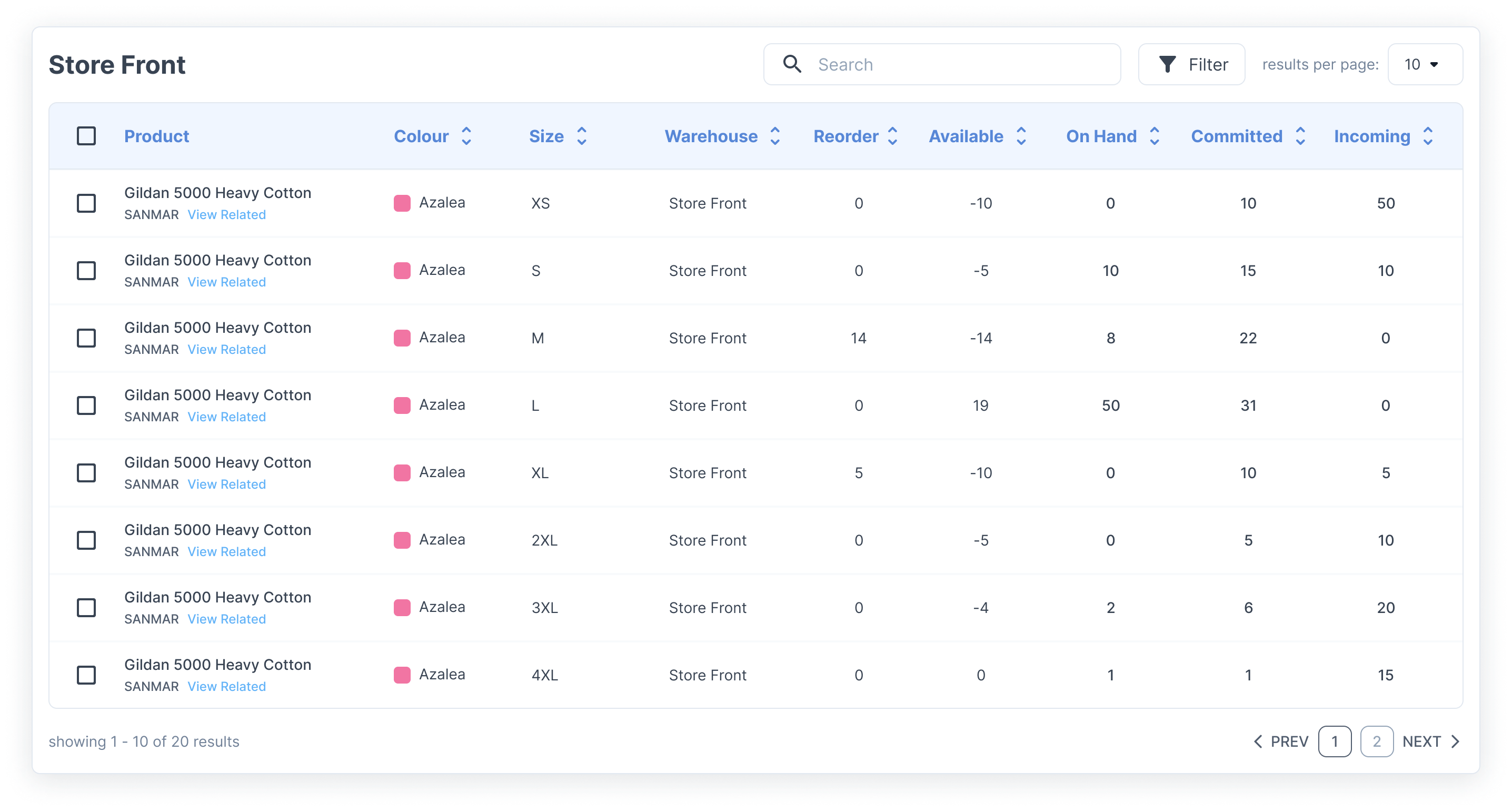Sort by Reorder column arrows

point(892,136)
